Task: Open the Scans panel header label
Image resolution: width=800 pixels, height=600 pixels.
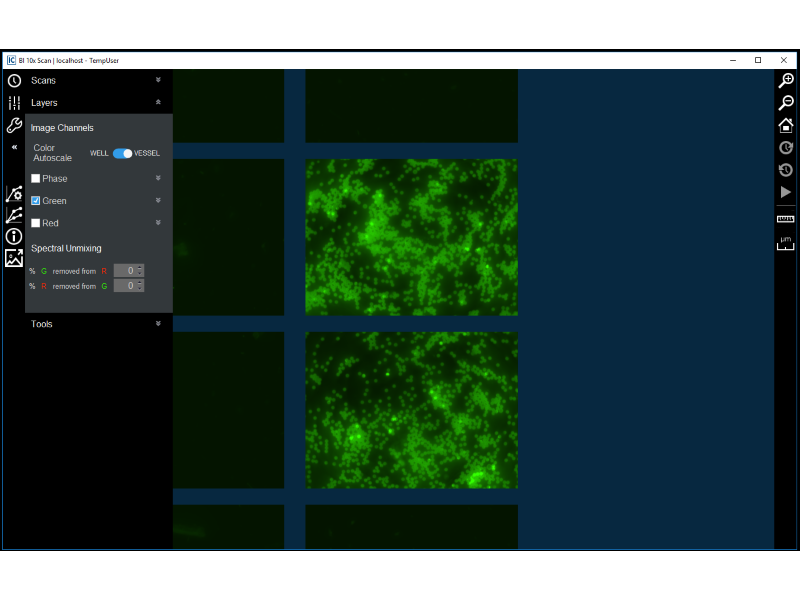Action: tap(43, 81)
